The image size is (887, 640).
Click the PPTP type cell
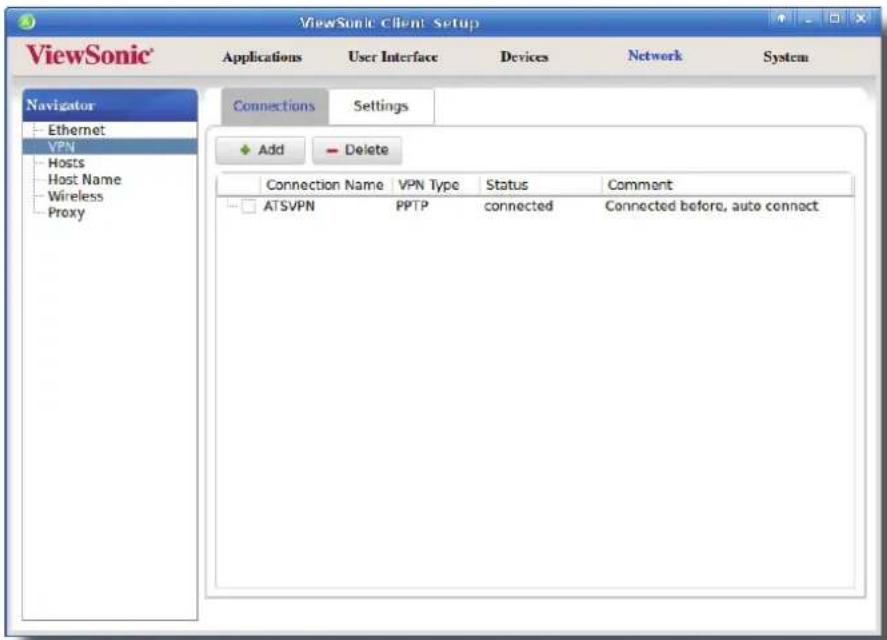click(412, 206)
